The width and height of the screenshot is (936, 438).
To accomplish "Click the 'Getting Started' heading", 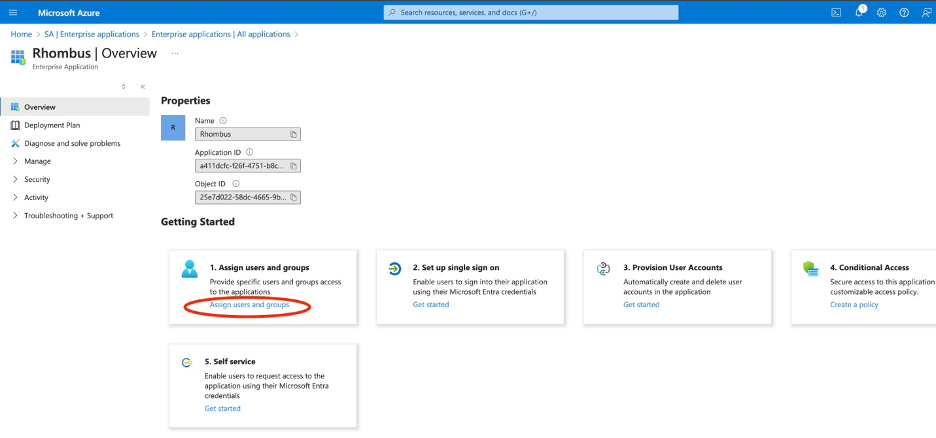I will [198, 222].
